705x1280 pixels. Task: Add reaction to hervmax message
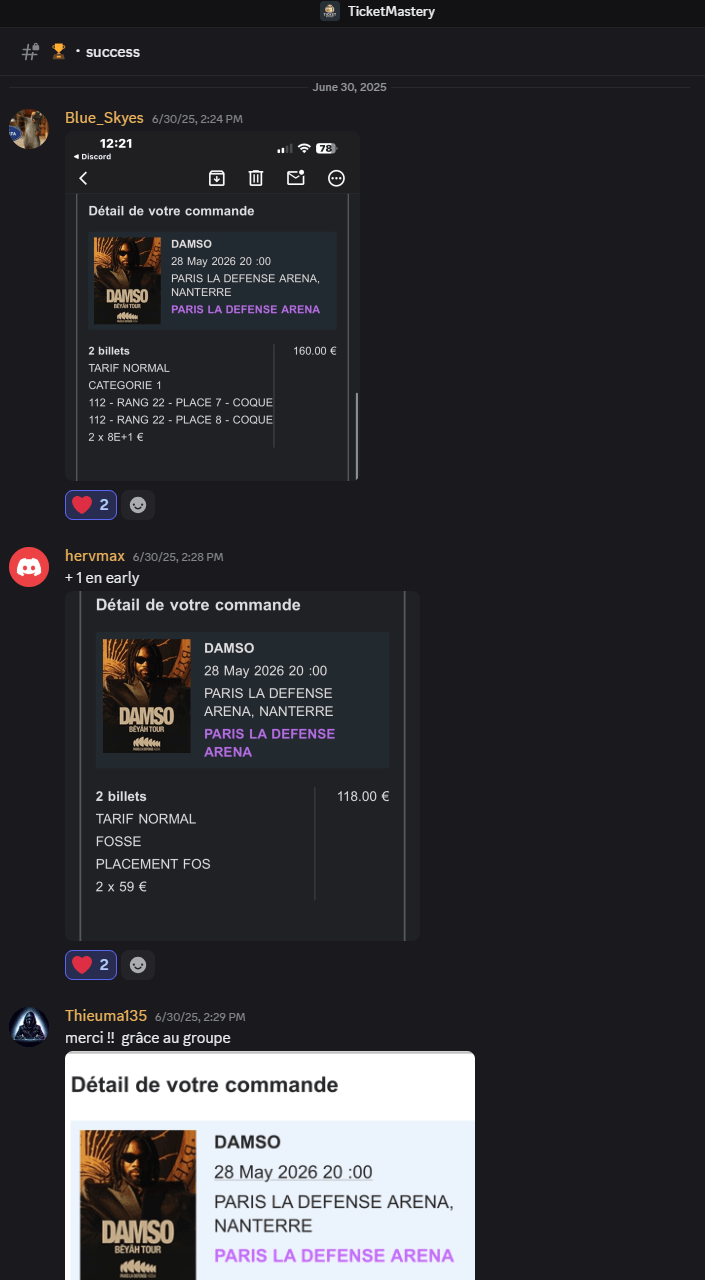click(x=138, y=965)
